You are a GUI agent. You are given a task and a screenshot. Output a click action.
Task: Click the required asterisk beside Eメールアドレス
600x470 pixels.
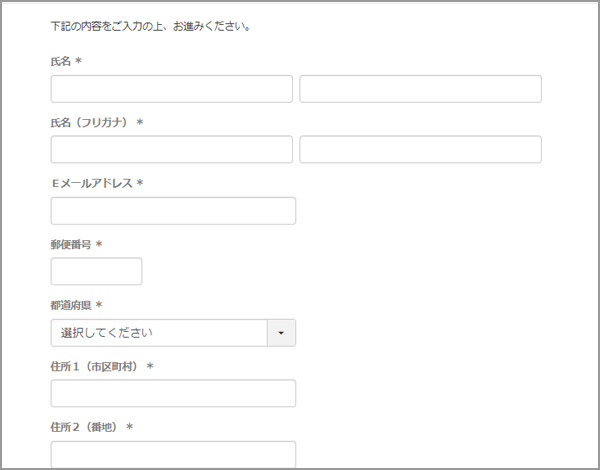pos(140,183)
